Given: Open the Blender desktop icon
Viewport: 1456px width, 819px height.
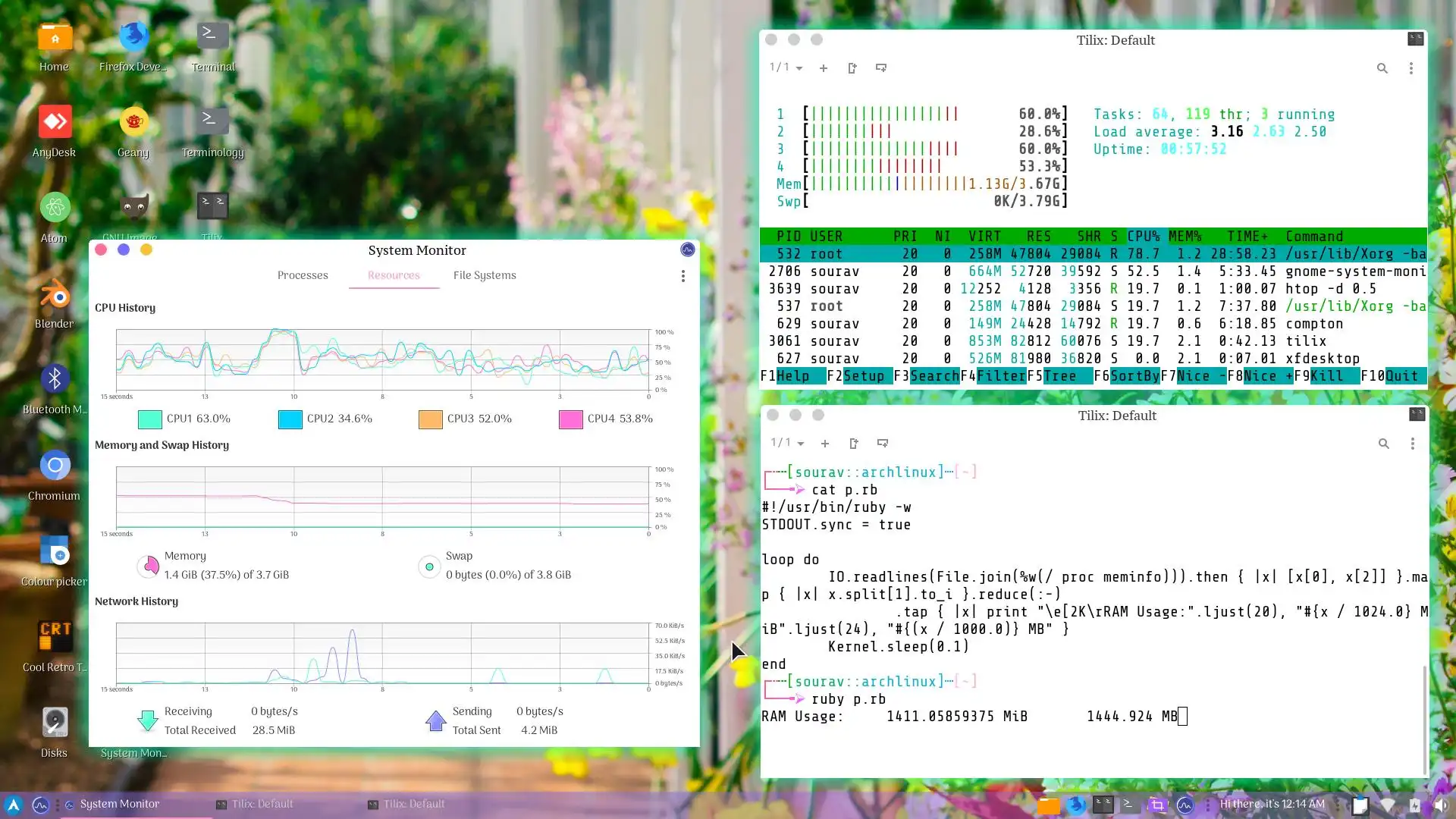Looking at the screenshot, I should pyautogui.click(x=55, y=296).
